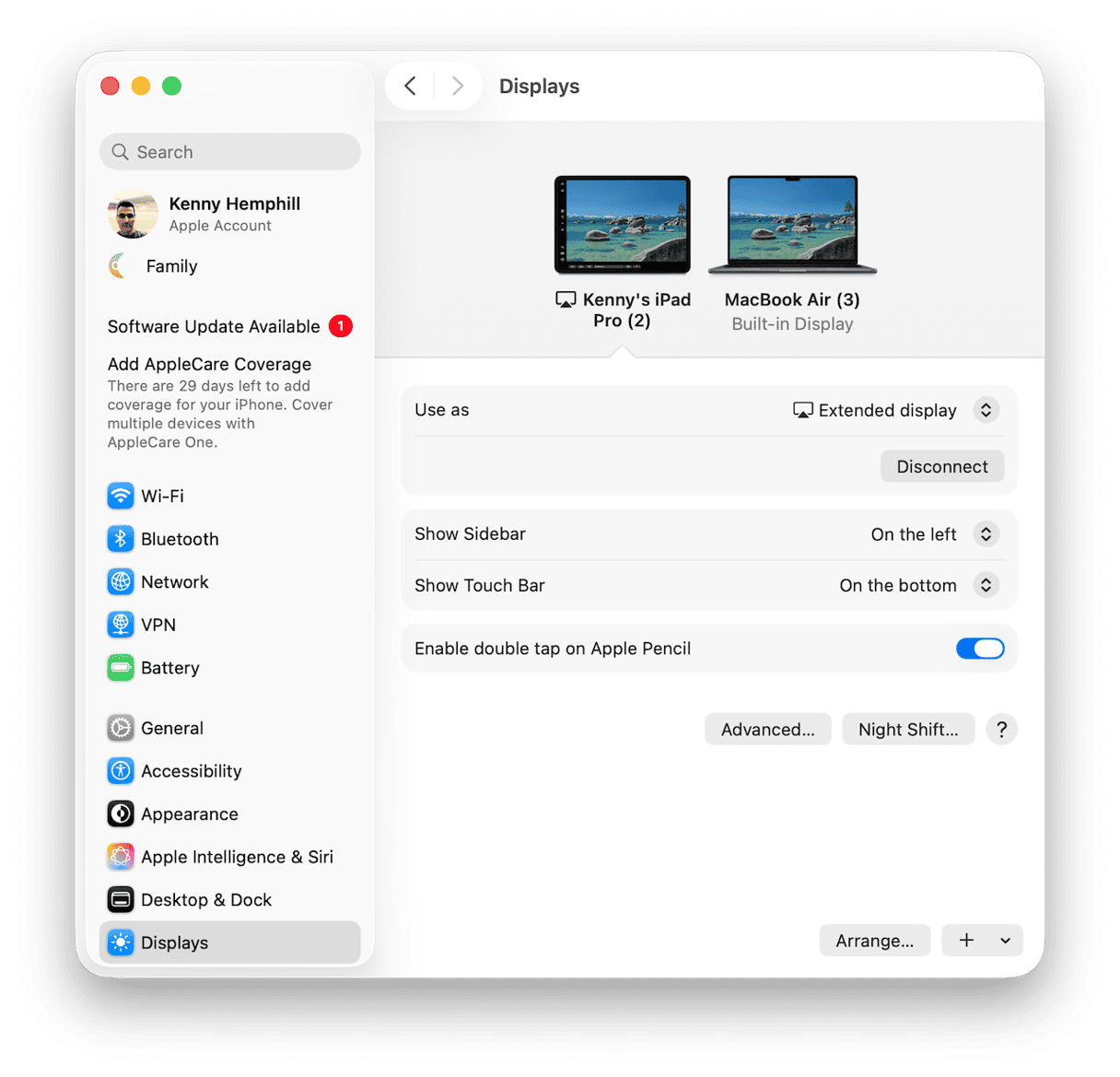
Task: Click the Kenny Hemphill account name
Action: [x=235, y=204]
